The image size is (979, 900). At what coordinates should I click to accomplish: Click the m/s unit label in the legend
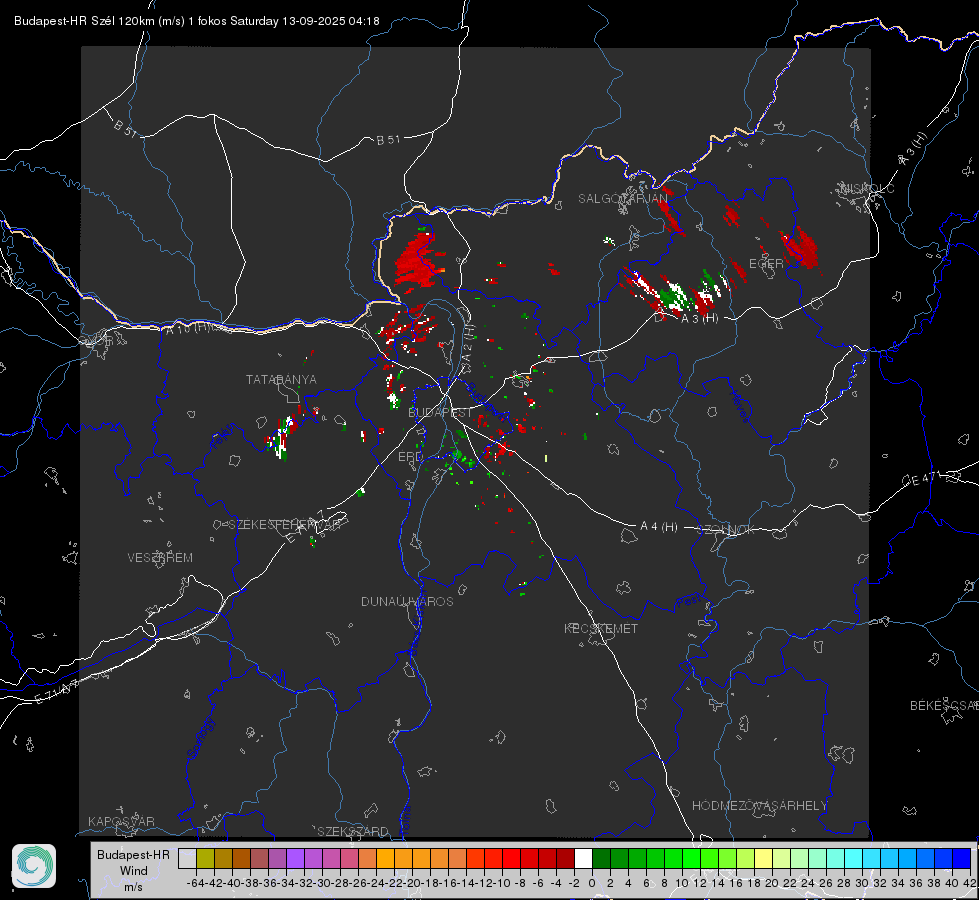pyautogui.click(x=133, y=887)
